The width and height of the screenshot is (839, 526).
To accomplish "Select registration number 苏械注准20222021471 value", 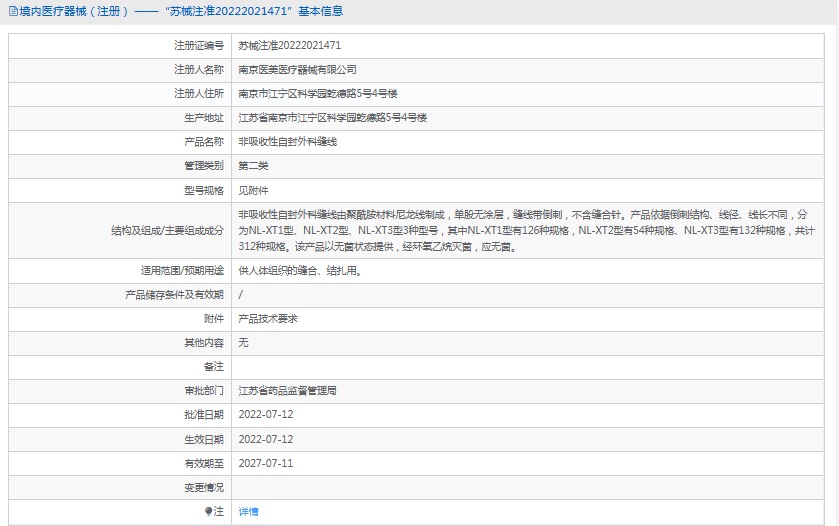I will [x=289, y=45].
